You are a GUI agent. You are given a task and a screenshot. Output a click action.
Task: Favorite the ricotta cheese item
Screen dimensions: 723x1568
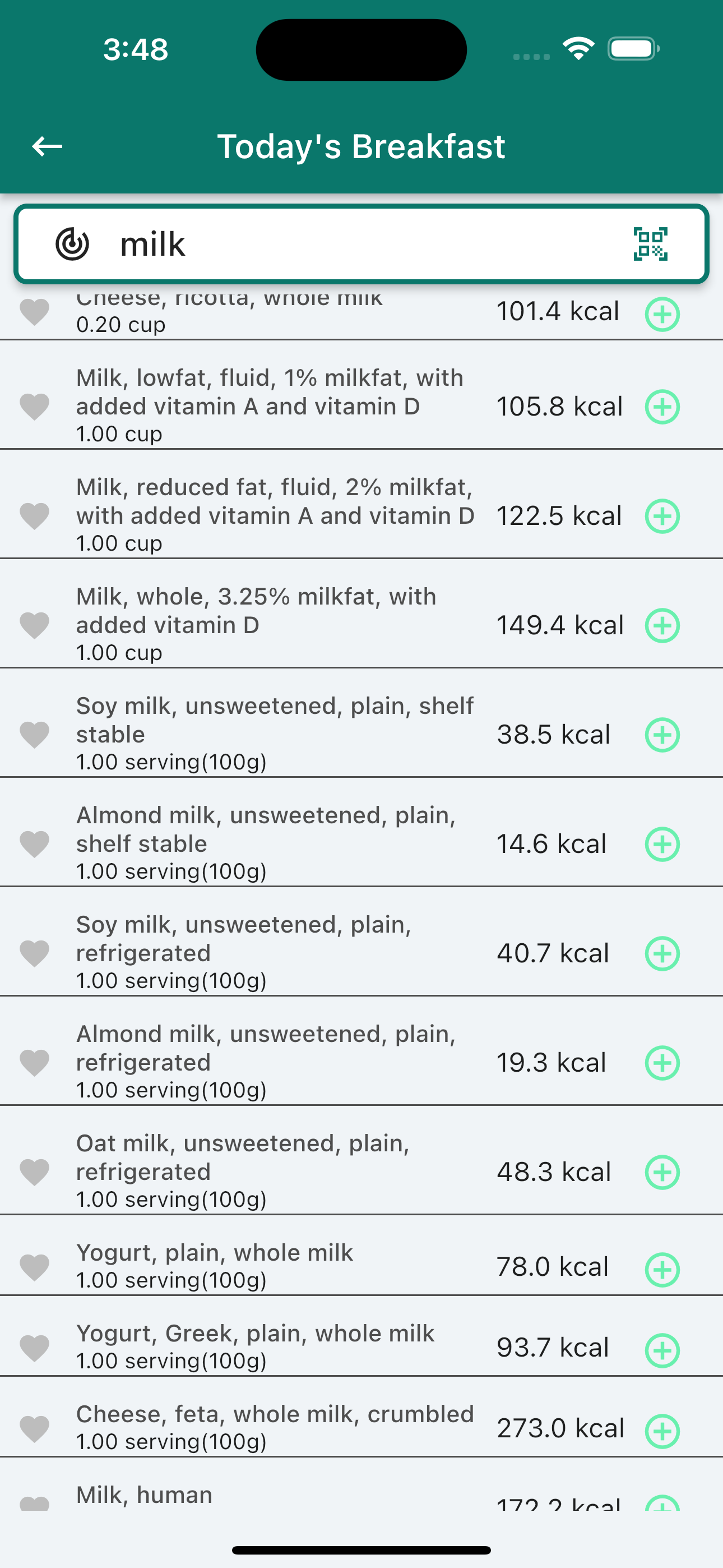[x=35, y=312]
